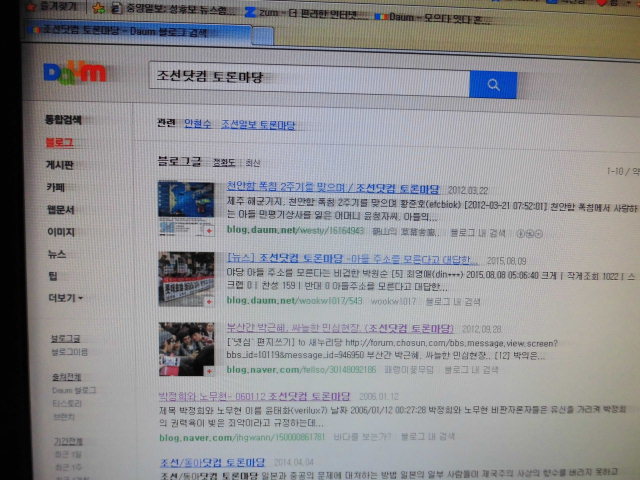Open result titled 조선/동아닷컴 토론마당

pyautogui.click(x=212, y=462)
